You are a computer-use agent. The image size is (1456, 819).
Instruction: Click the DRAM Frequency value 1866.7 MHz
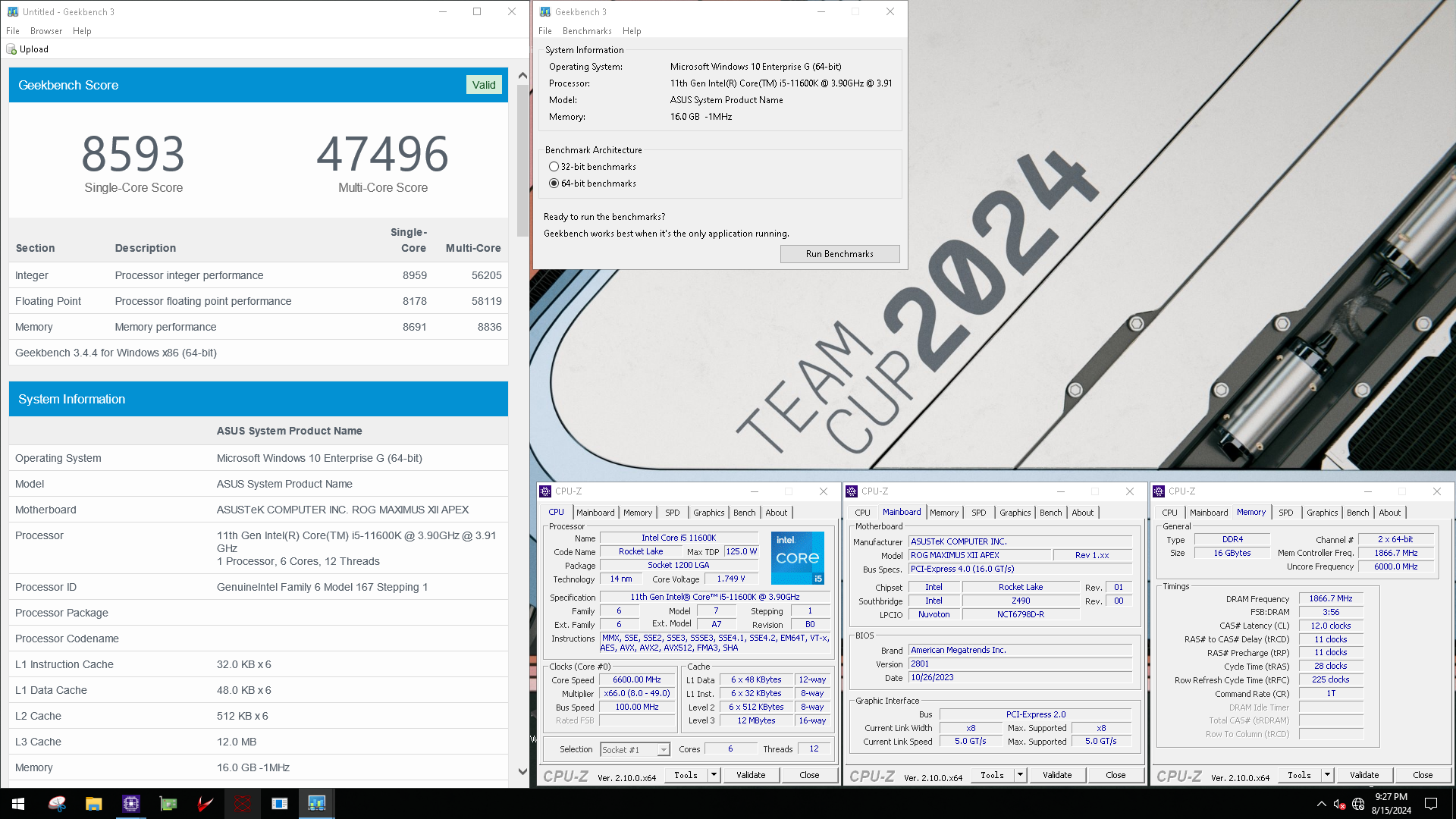1331,599
